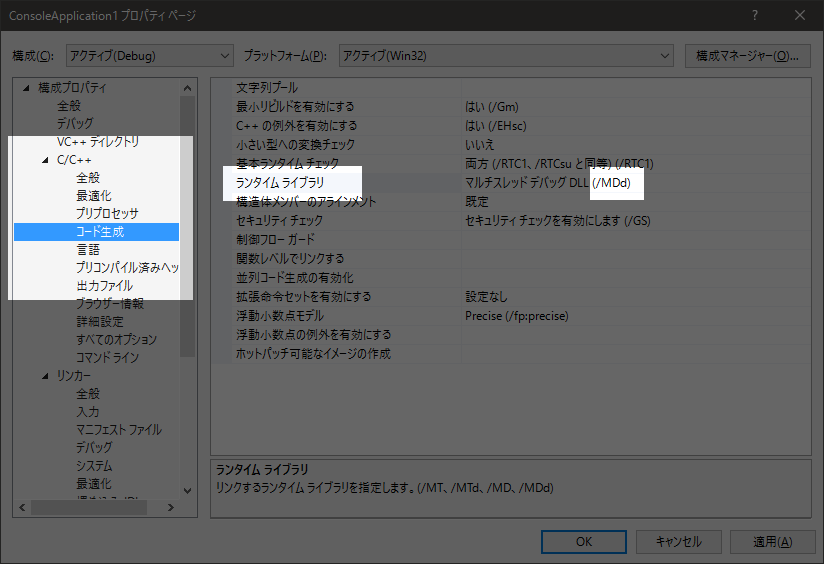Select 全般 under C/C++
This screenshot has height=564, width=824.
[x=88, y=178]
